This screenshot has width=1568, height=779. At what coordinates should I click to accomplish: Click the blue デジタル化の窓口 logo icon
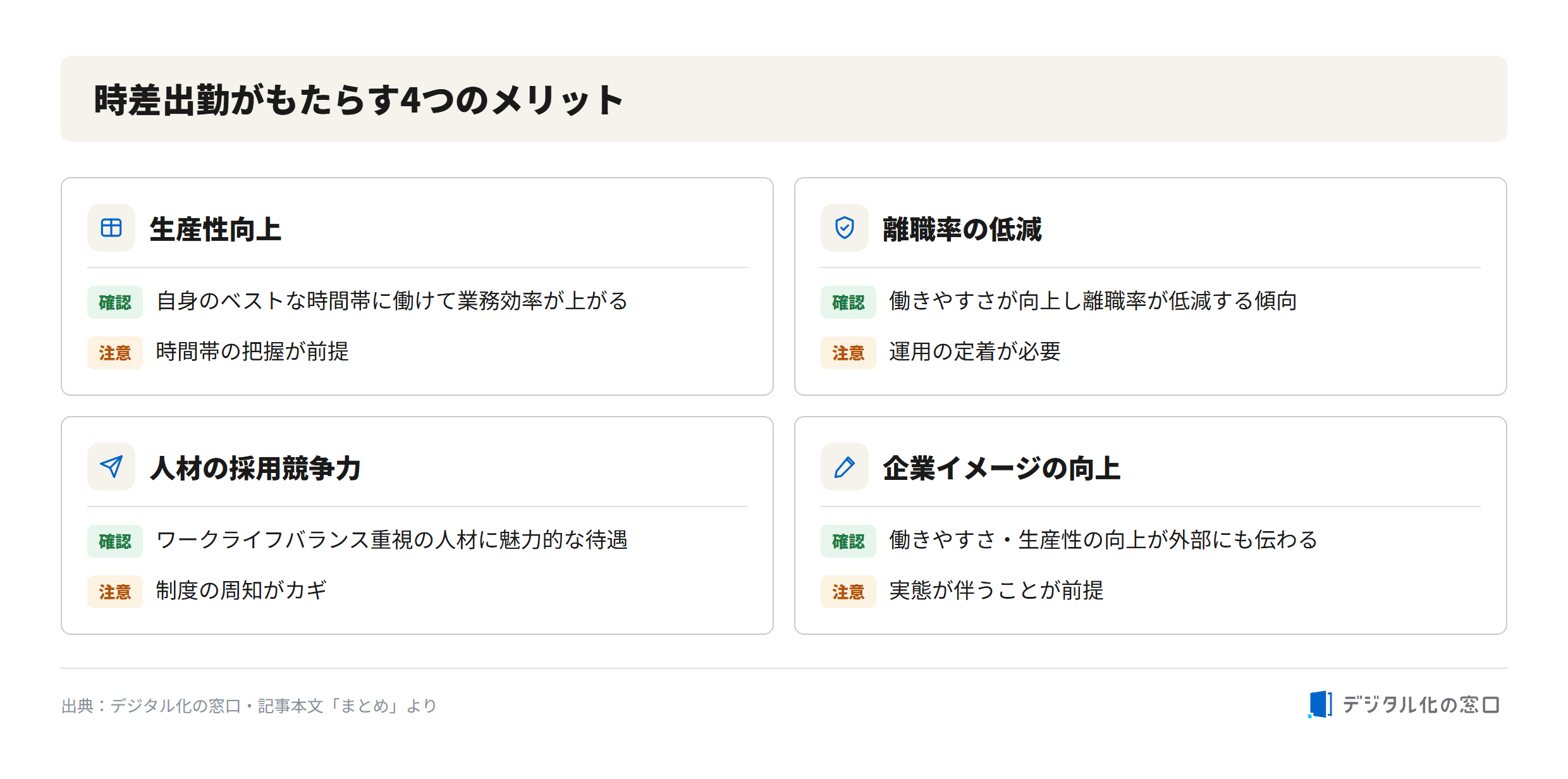tap(1320, 704)
